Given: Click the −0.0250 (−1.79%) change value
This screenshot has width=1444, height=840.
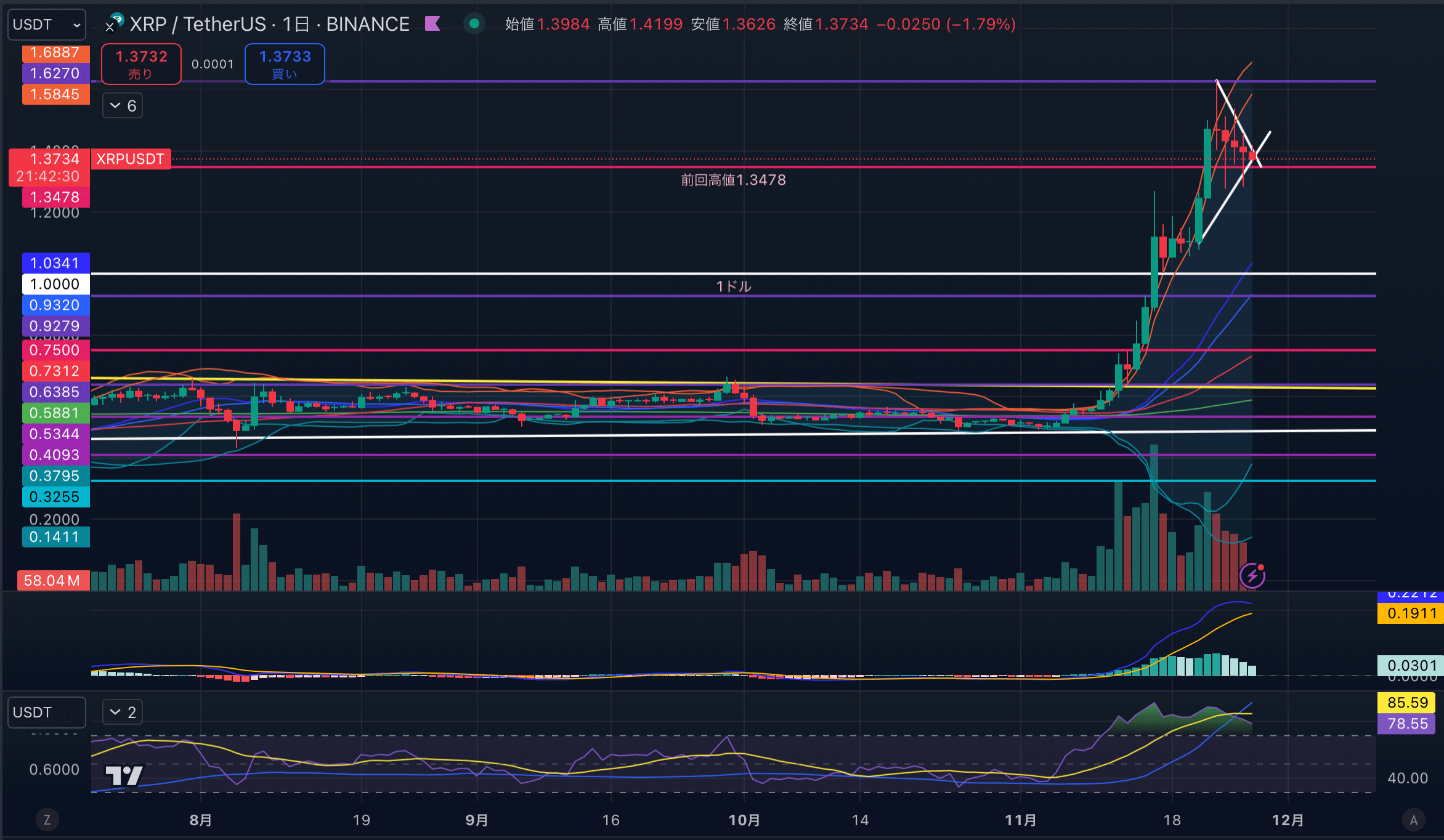Looking at the screenshot, I should pyautogui.click(x=946, y=24).
